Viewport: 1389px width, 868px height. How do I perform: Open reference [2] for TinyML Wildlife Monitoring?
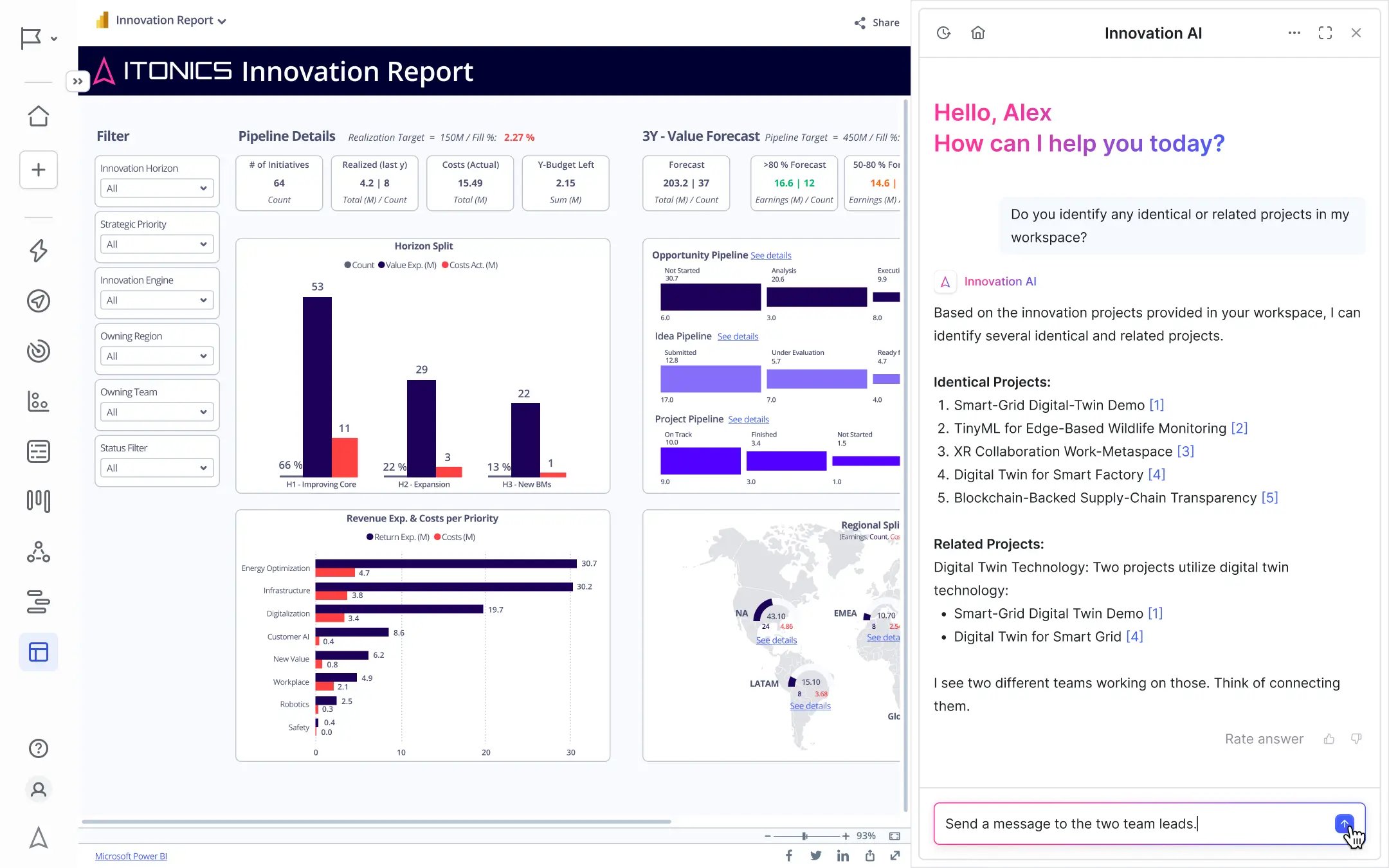pyautogui.click(x=1239, y=428)
